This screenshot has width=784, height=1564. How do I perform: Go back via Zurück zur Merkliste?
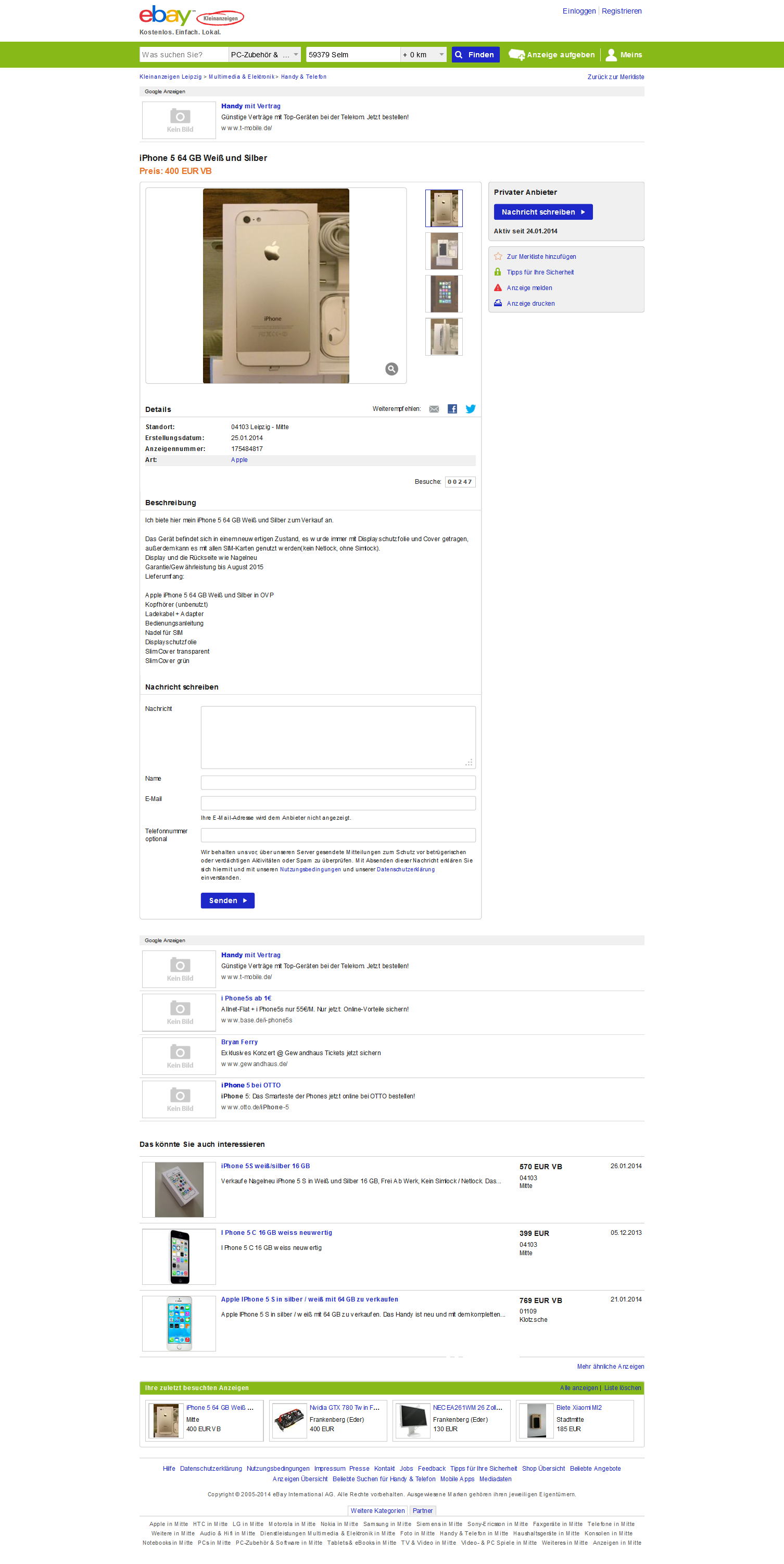[x=615, y=77]
